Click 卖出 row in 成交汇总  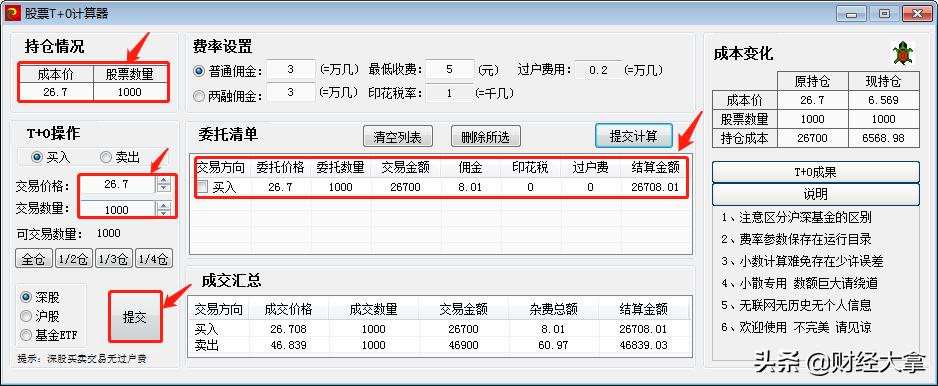[x=439, y=345]
